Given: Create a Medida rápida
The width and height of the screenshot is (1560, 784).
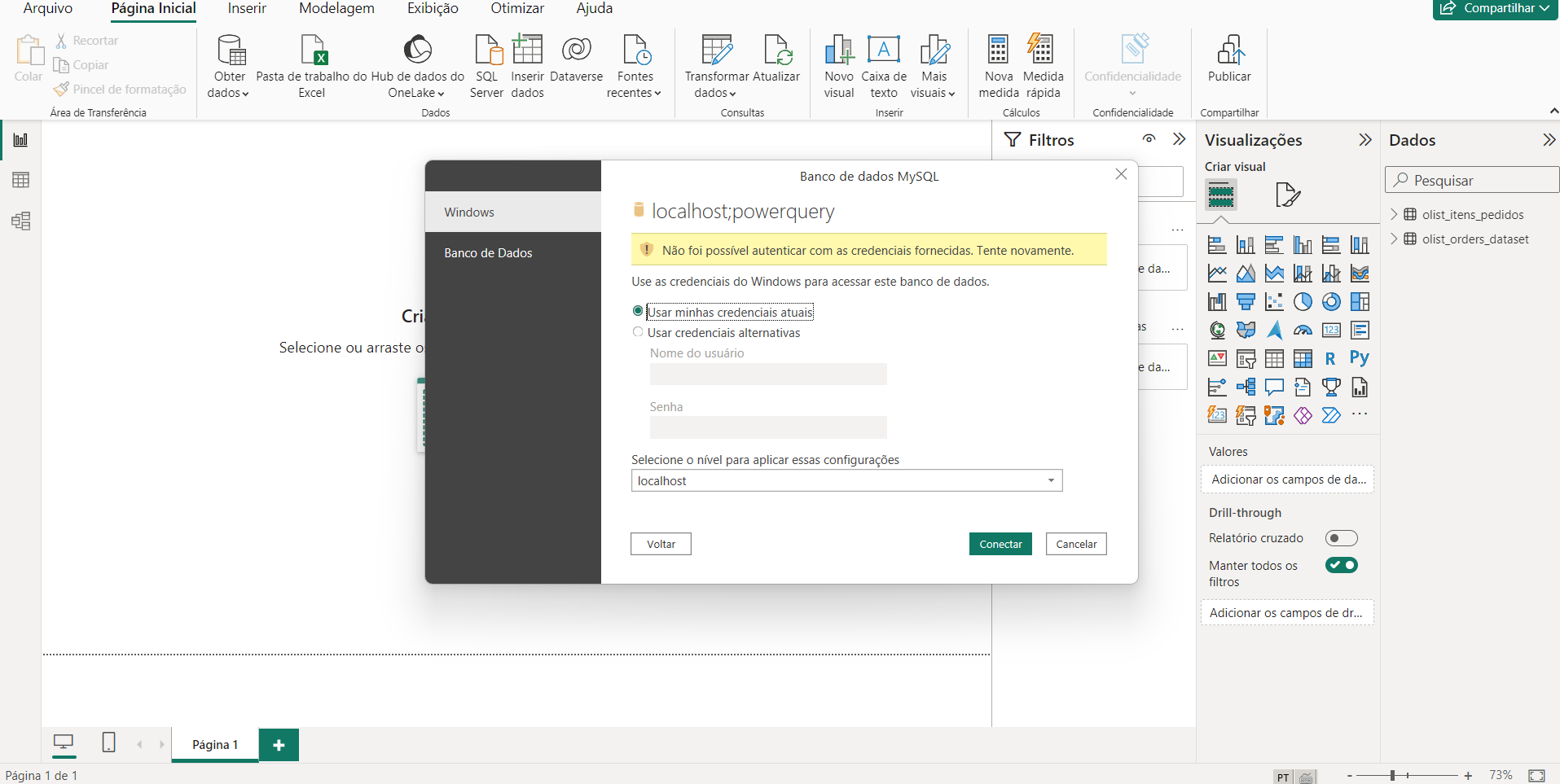Looking at the screenshot, I should point(1043,67).
